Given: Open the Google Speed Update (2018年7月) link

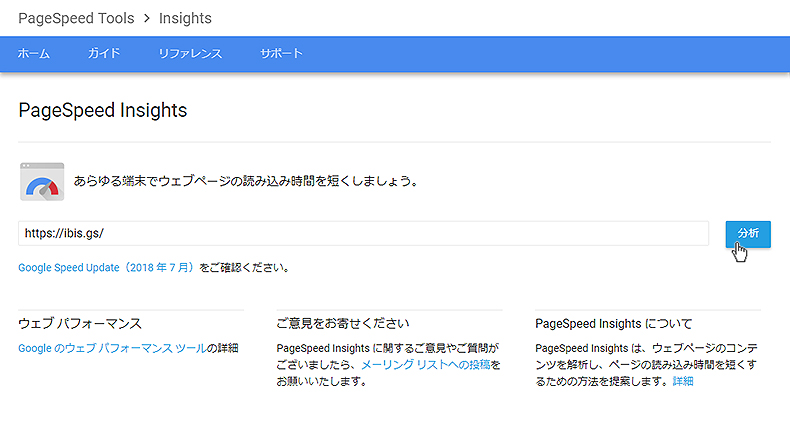Looking at the screenshot, I should click(x=106, y=267).
